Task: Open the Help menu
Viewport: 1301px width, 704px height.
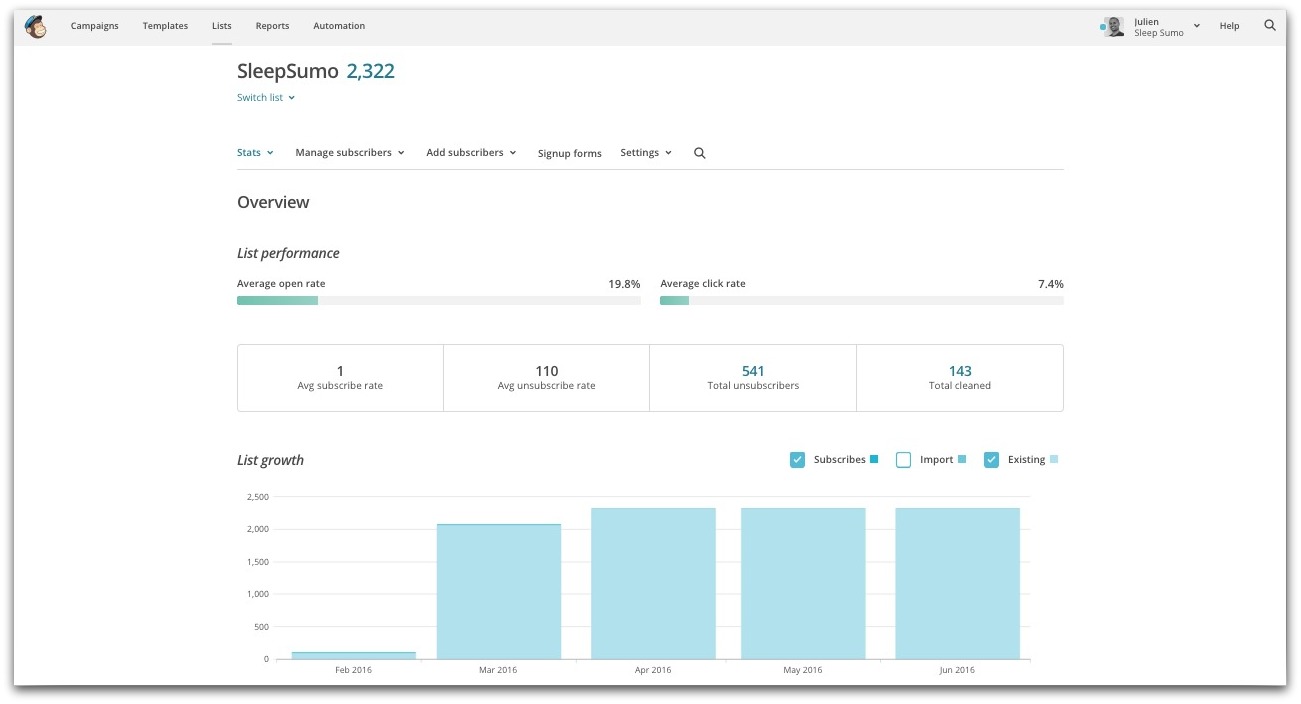Action: pyautogui.click(x=1229, y=26)
